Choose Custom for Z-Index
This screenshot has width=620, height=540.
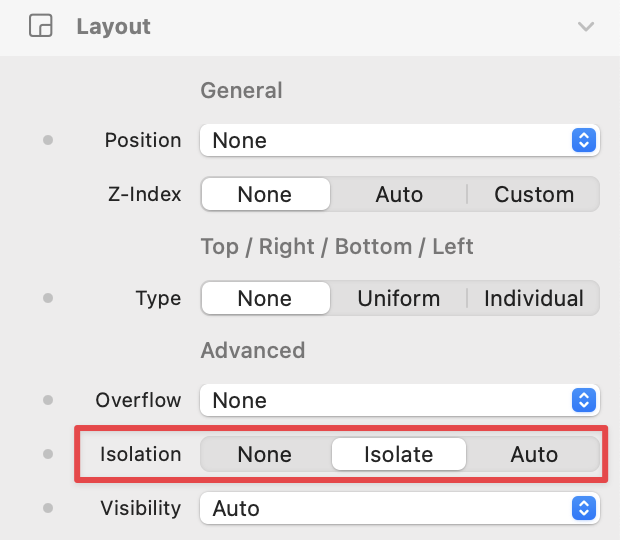coord(534,195)
